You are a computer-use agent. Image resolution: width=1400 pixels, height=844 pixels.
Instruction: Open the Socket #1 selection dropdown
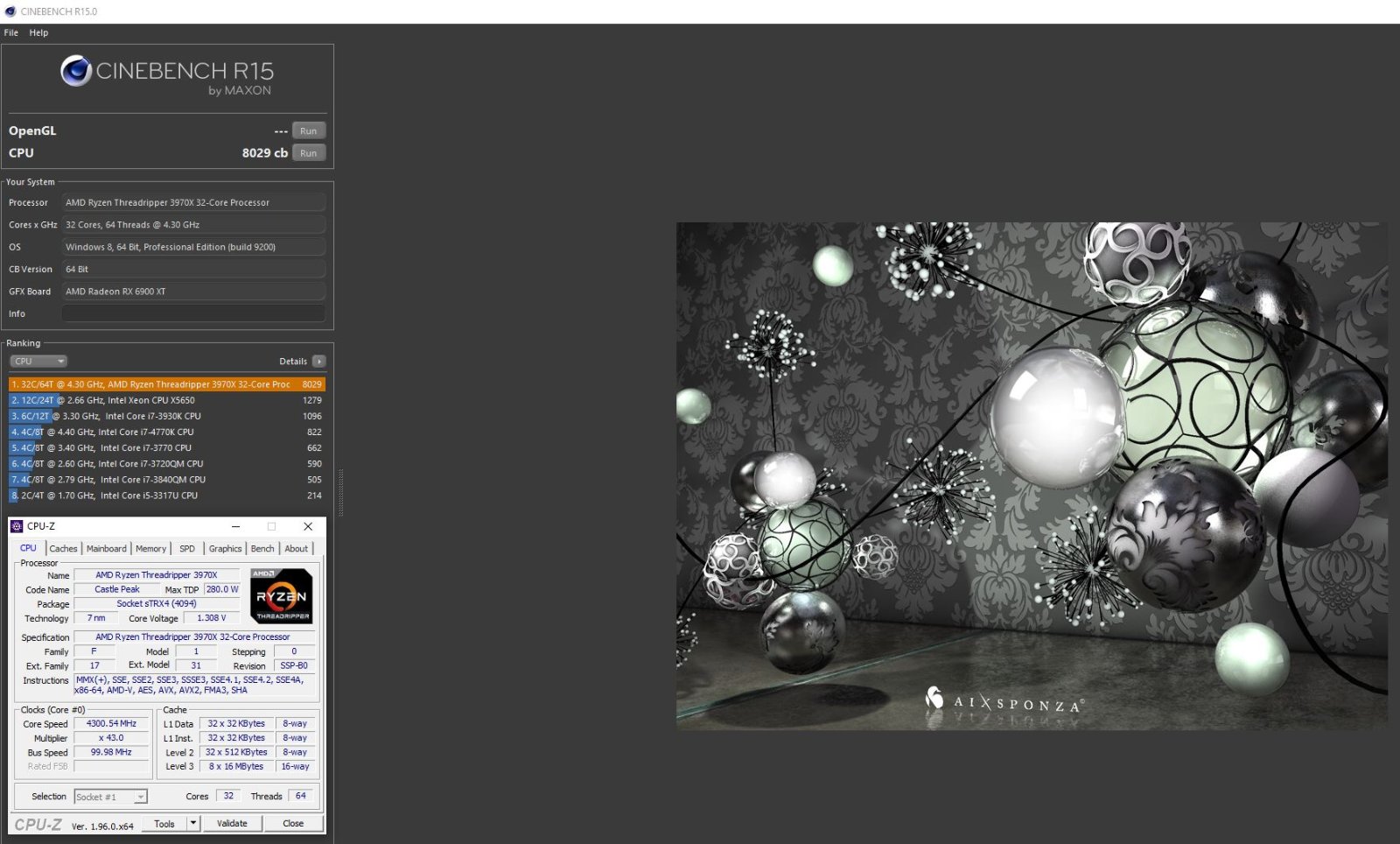point(110,797)
